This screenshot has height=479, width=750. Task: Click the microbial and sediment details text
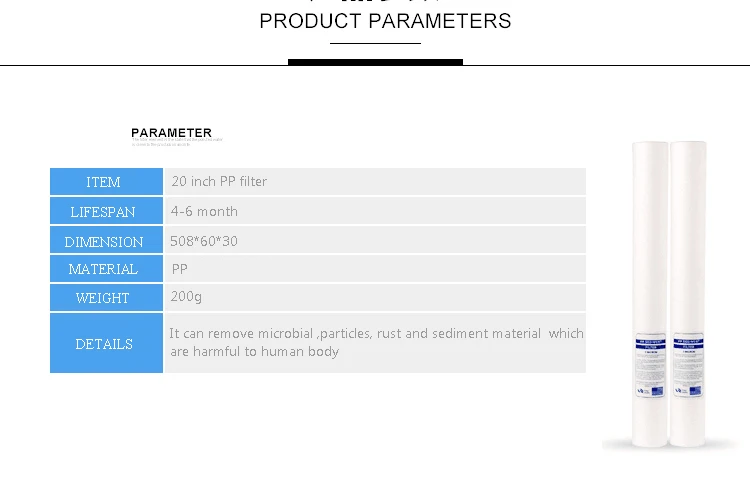coord(375,342)
